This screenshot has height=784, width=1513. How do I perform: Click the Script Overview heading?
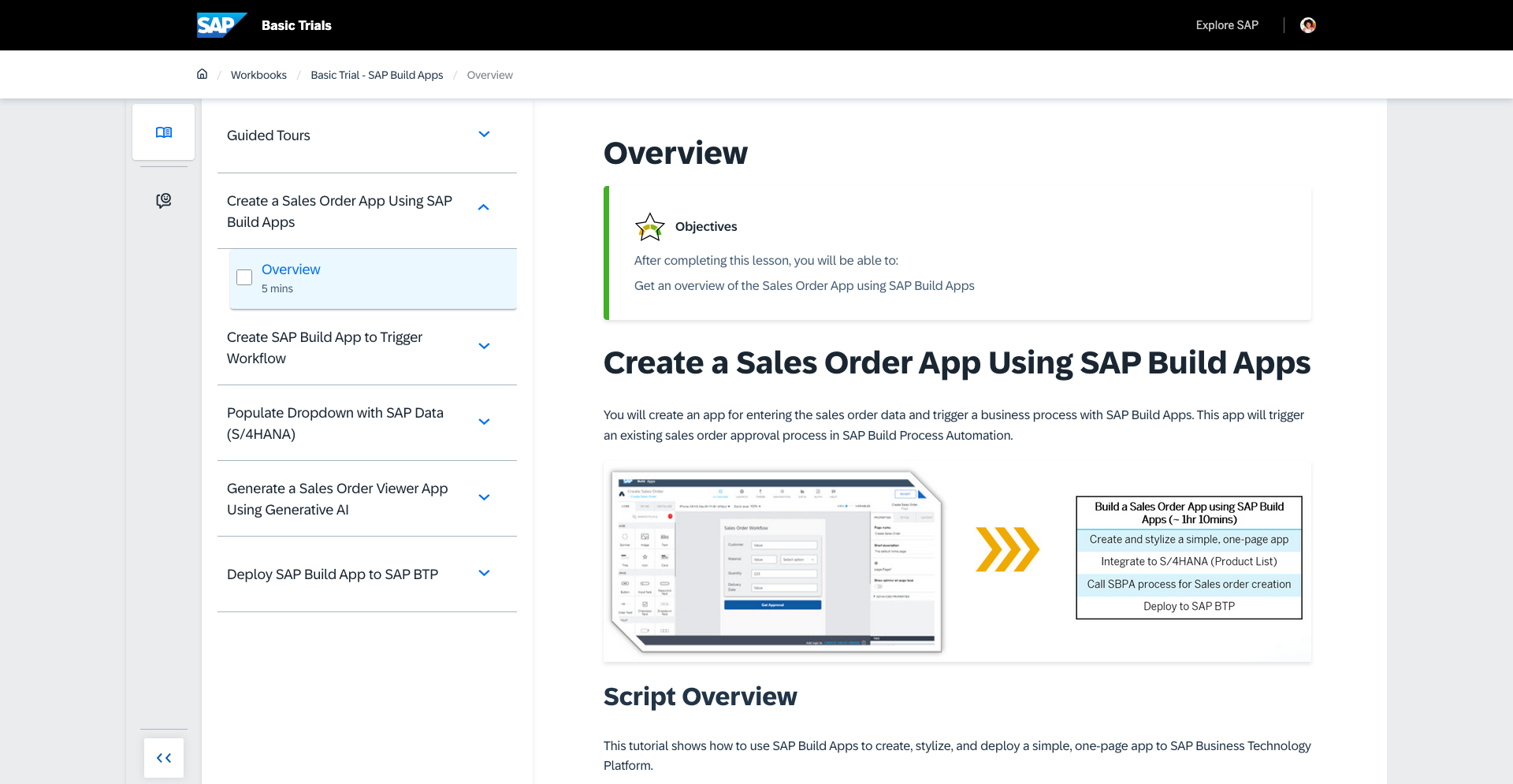pyautogui.click(x=701, y=697)
